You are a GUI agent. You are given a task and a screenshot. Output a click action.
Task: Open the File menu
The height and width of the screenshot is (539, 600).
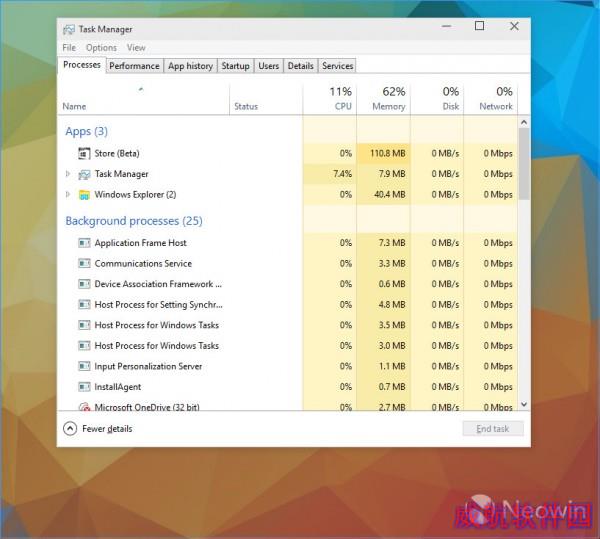pos(69,48)
